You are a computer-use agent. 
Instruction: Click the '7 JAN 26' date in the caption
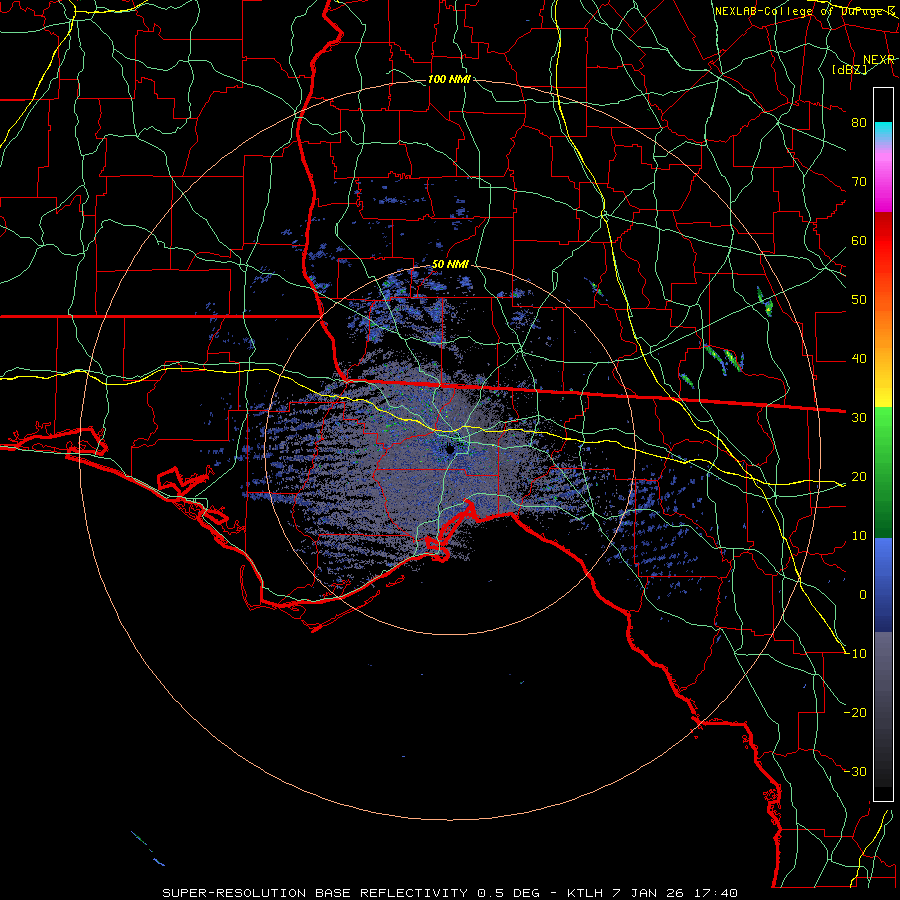[x=647, y=893]
